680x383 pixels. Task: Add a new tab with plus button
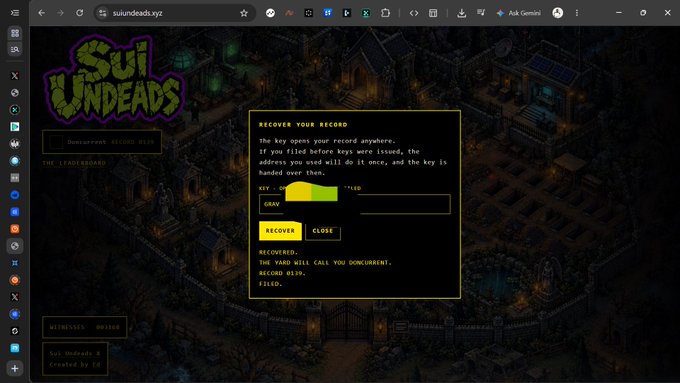pos(15,369)
